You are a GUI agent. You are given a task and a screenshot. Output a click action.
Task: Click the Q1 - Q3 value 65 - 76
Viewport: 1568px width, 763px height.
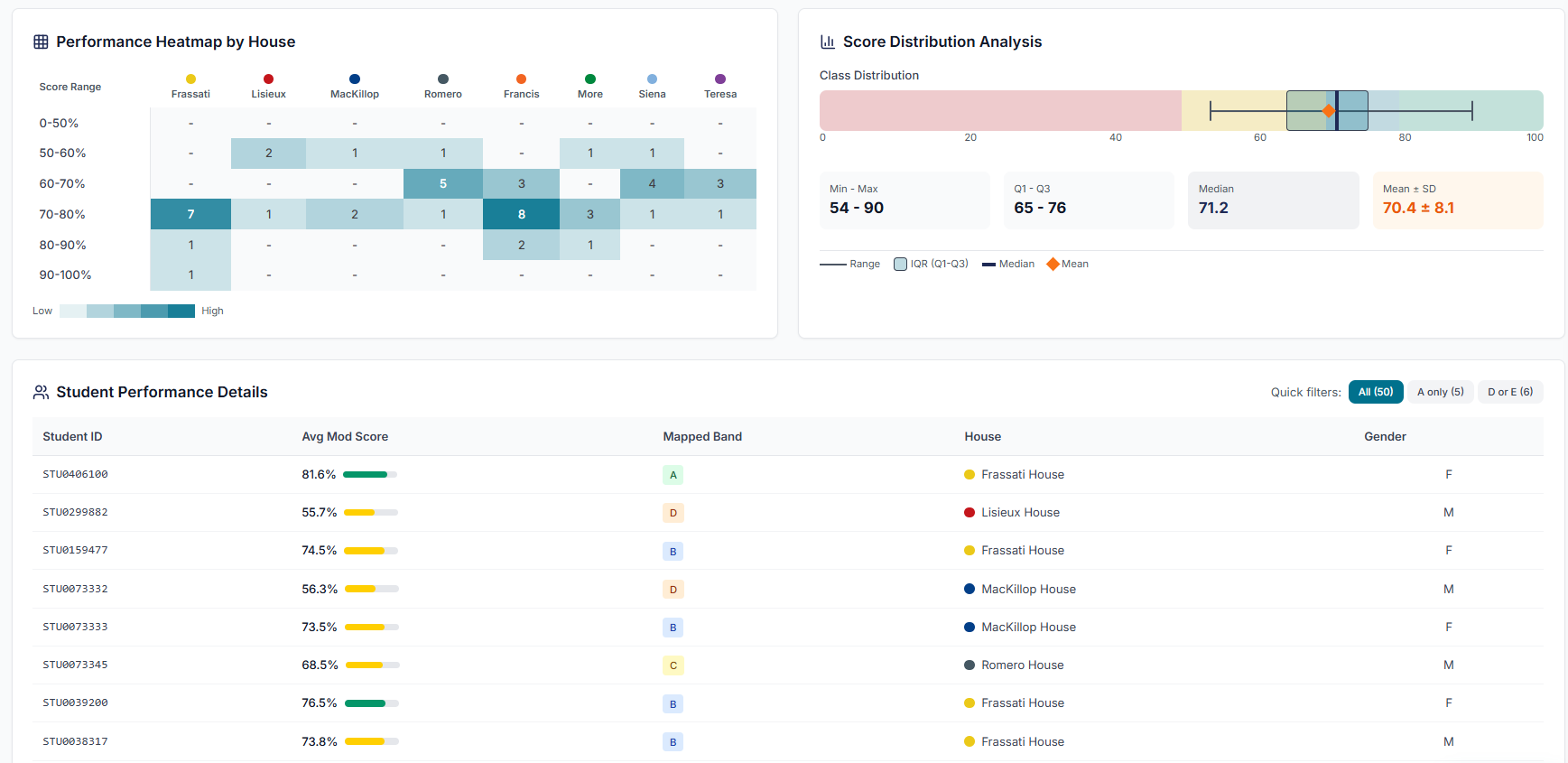(x=1040, y=208)
